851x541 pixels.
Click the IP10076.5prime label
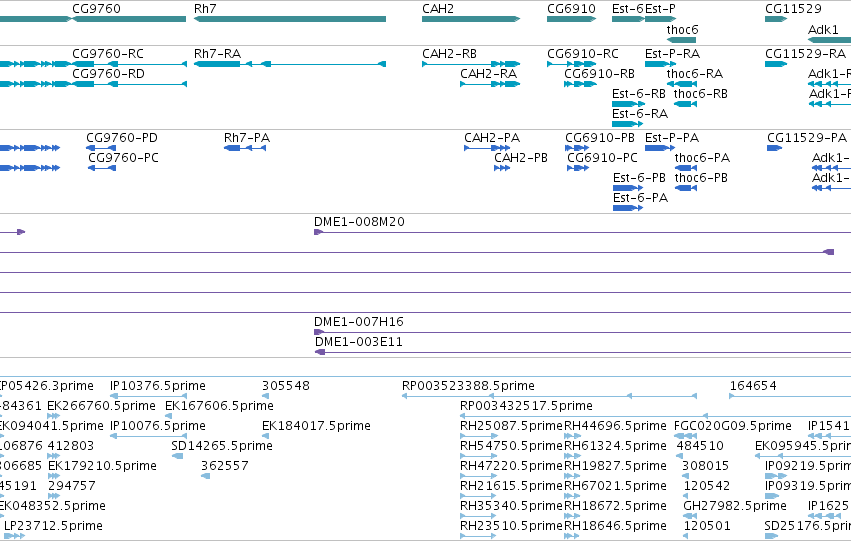[x=158, y=426]
